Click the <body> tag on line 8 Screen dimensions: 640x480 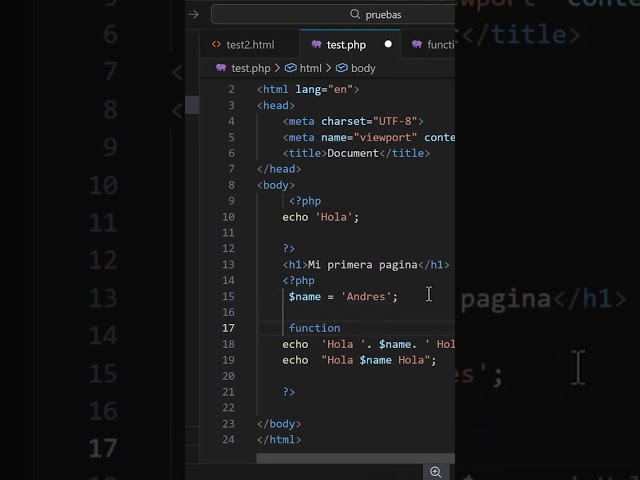tap(276, 185)
